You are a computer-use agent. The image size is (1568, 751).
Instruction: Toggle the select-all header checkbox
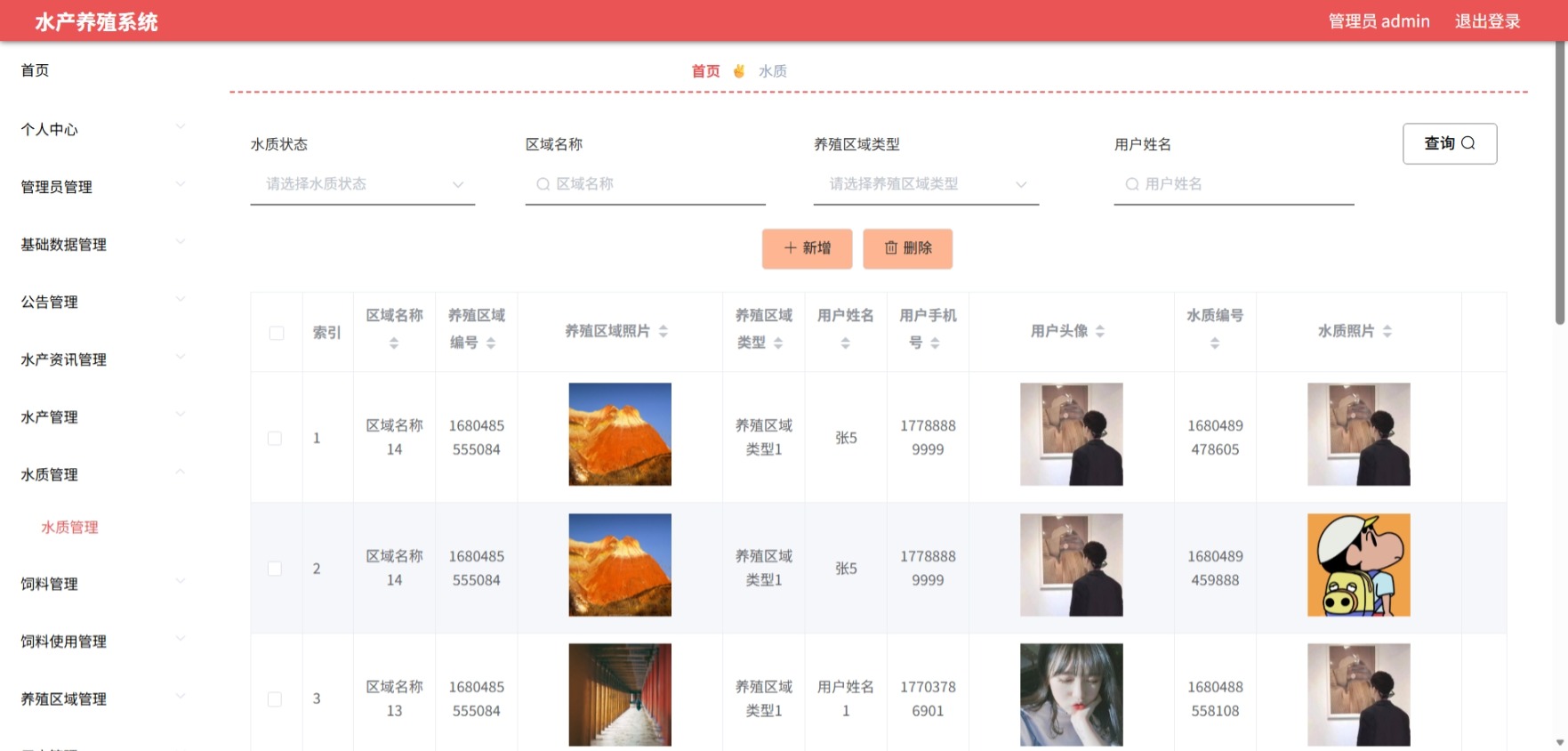(x=277, y=333)
